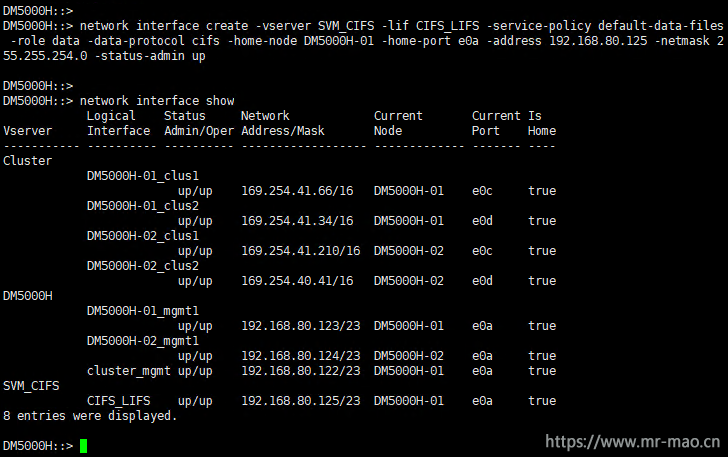Click the address 169.254.41.210/16
The height and width of the screenshot is (457, 728).
(x=301, y=251)
